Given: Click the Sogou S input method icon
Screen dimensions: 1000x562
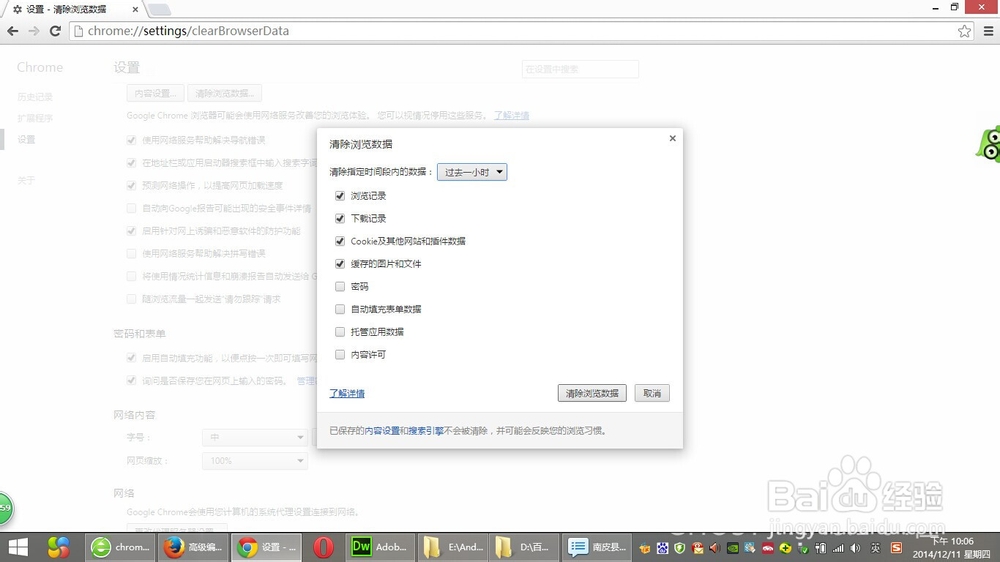Looking at the screenshot, I should 896,548.
